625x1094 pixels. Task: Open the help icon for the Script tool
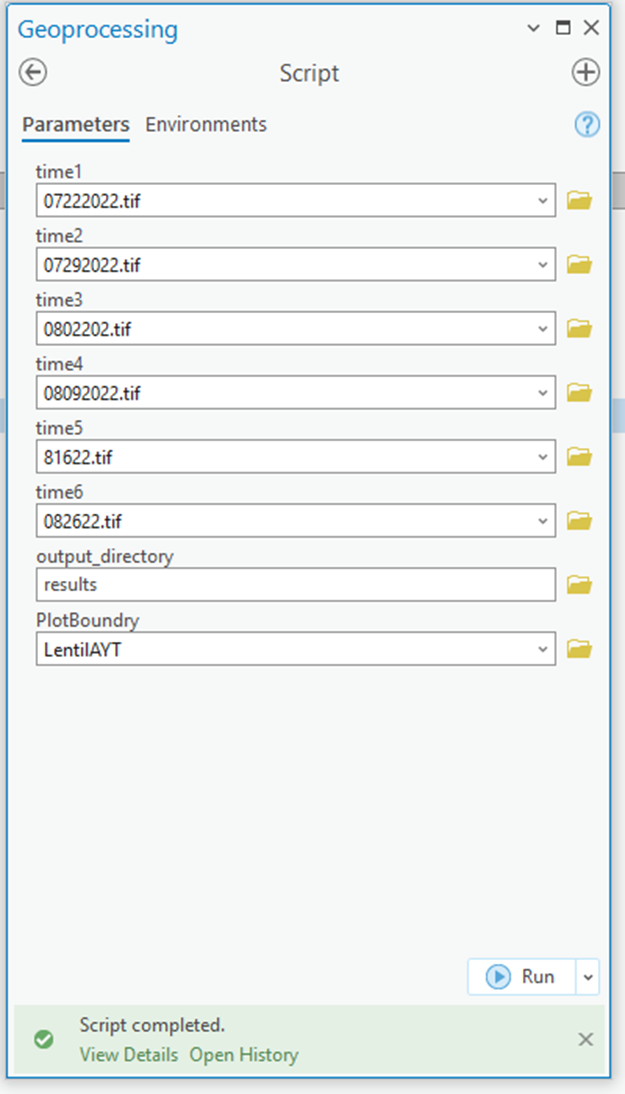pos(588,124)
